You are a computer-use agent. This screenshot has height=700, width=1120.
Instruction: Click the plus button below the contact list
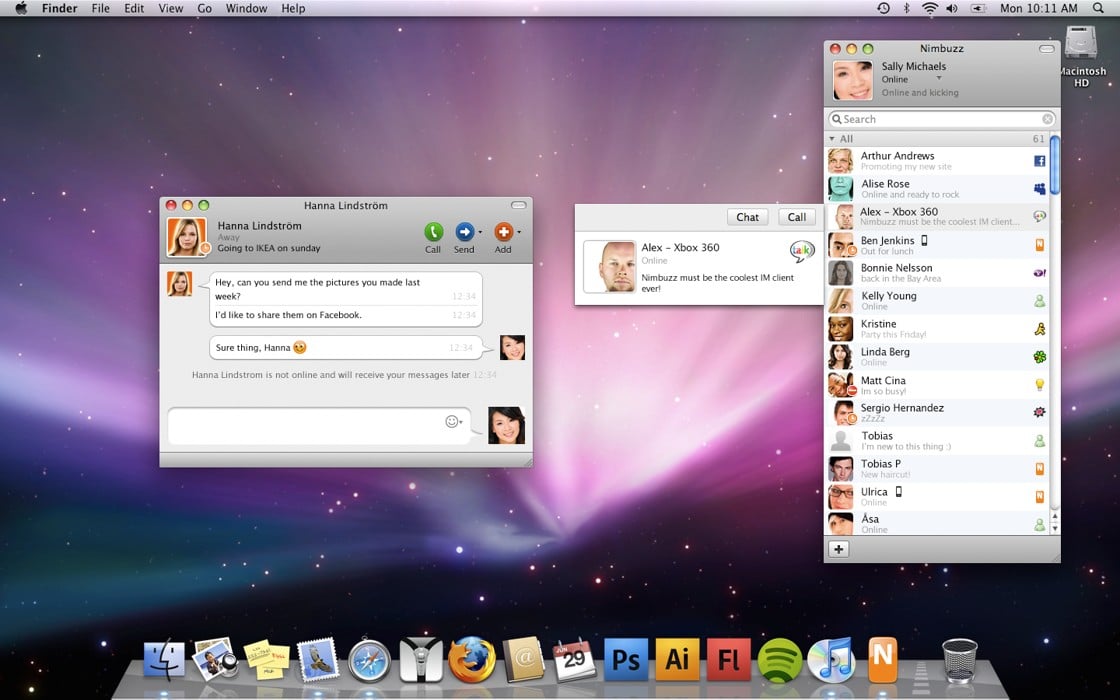point(839,549)
